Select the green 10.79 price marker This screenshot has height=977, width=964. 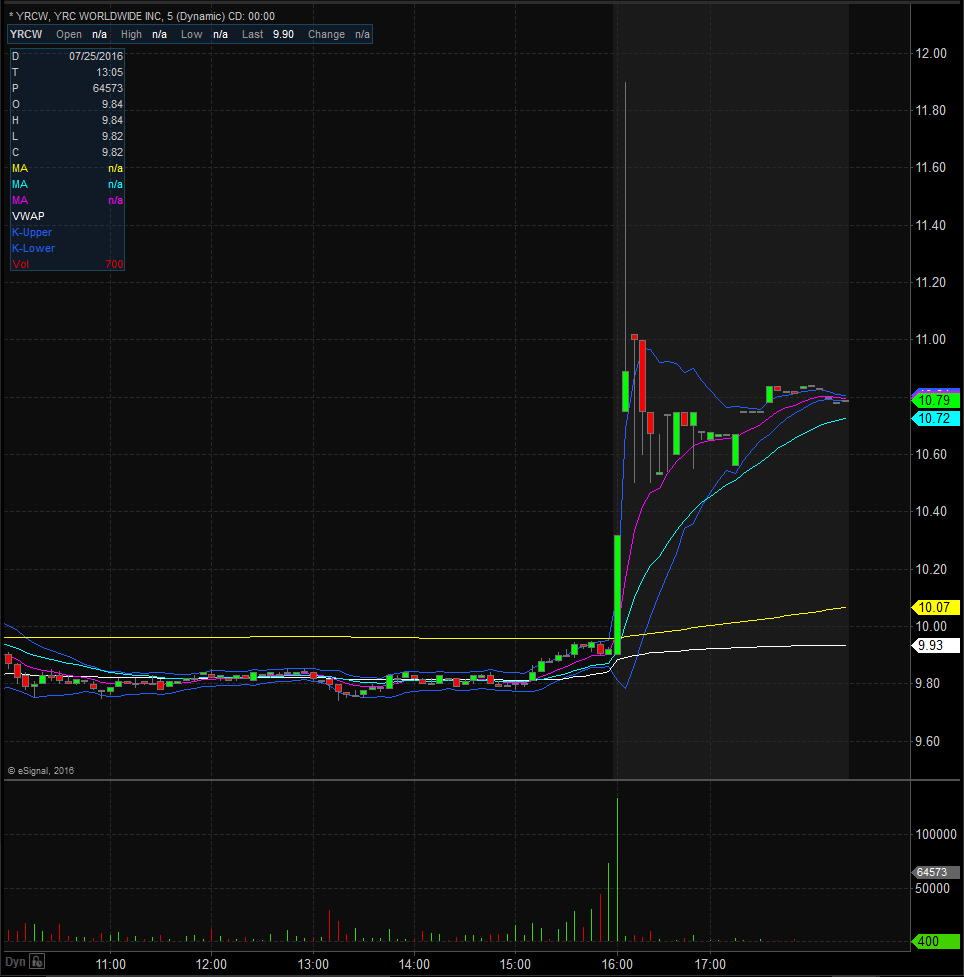coord(932,401)
